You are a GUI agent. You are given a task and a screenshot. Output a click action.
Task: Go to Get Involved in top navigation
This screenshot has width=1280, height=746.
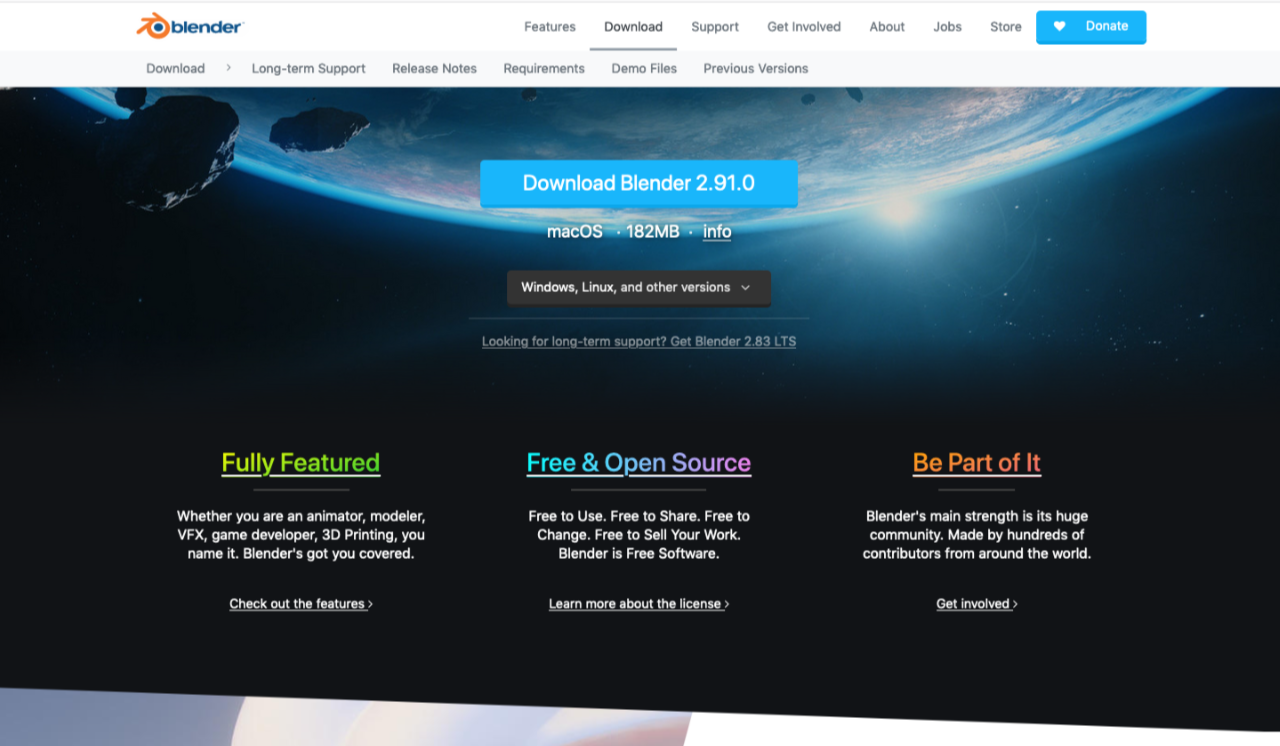tap(803, 27)
